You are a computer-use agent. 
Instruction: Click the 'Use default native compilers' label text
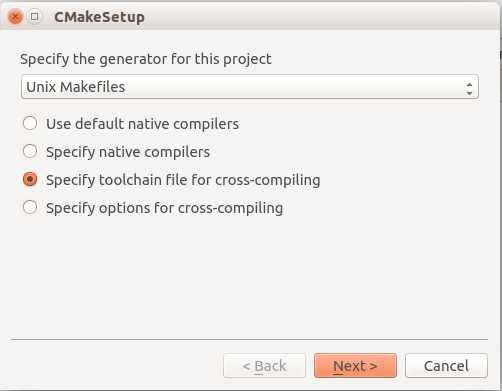click(142, 124)
